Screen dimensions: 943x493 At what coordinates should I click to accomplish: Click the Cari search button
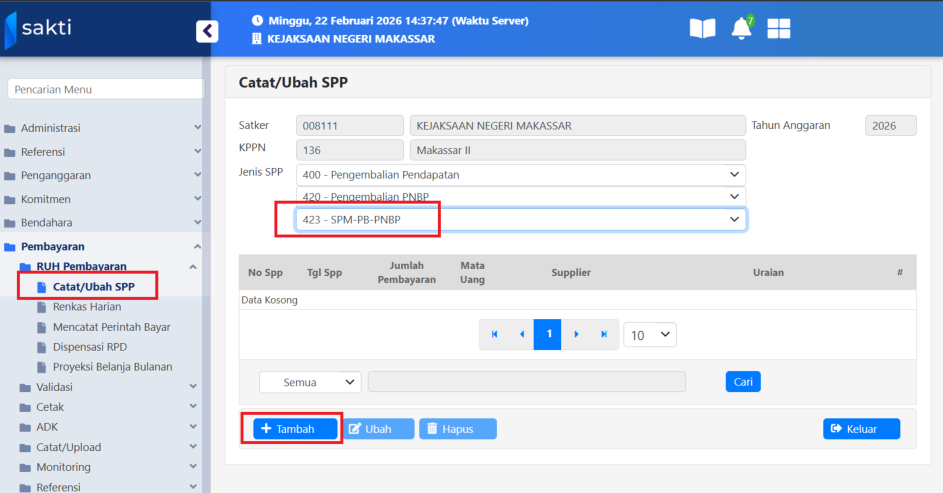(742, 382)
